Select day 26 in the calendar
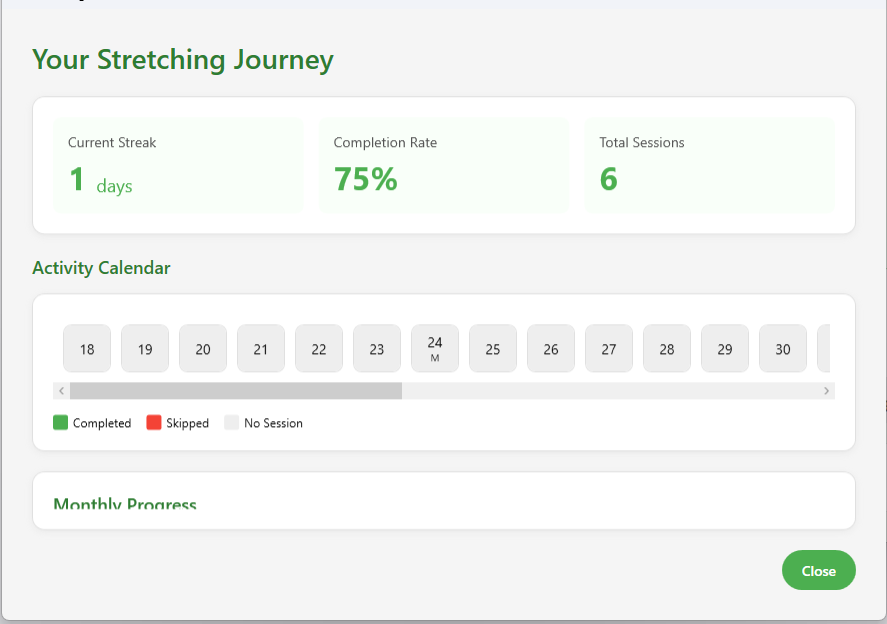 tap(551, 349)
